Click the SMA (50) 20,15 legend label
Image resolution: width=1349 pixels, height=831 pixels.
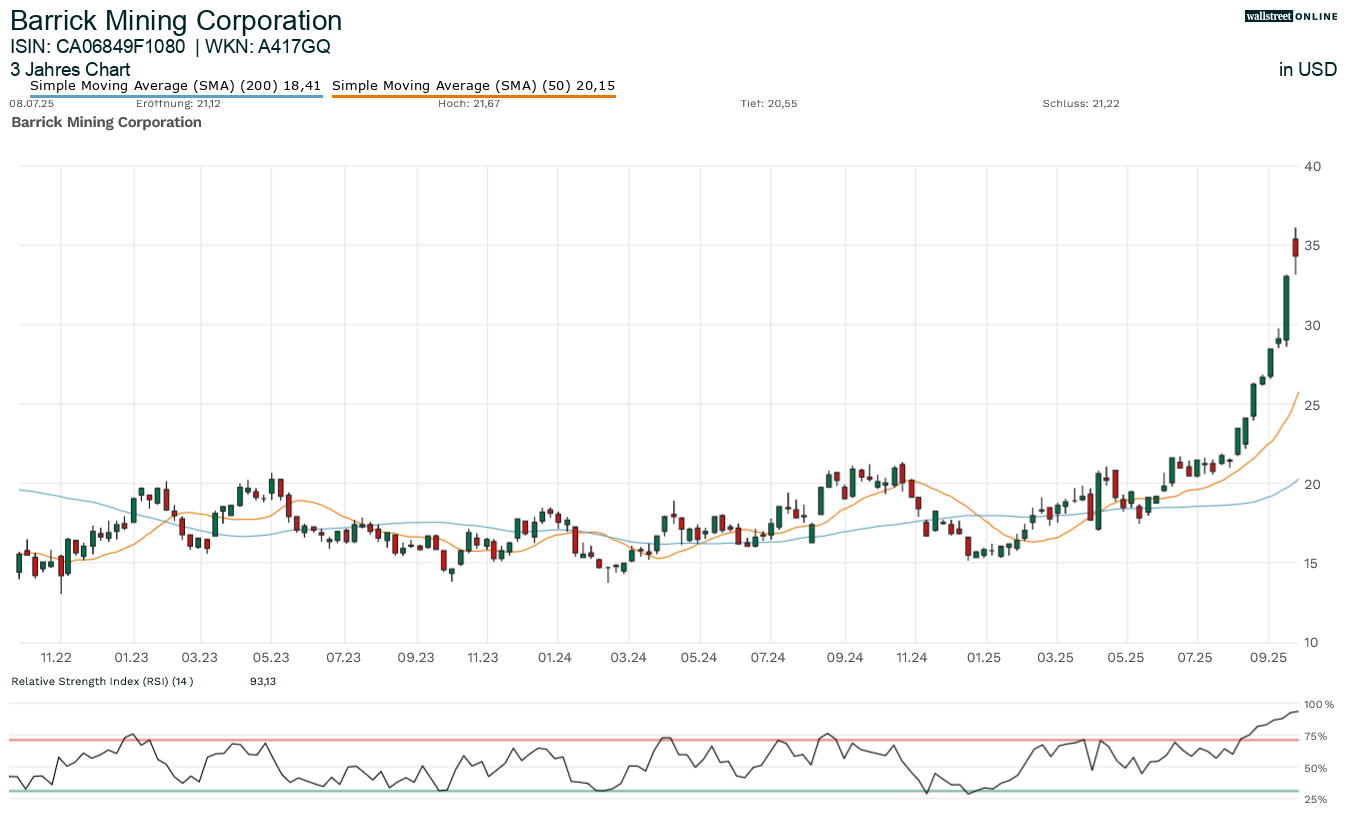point(473,86)
